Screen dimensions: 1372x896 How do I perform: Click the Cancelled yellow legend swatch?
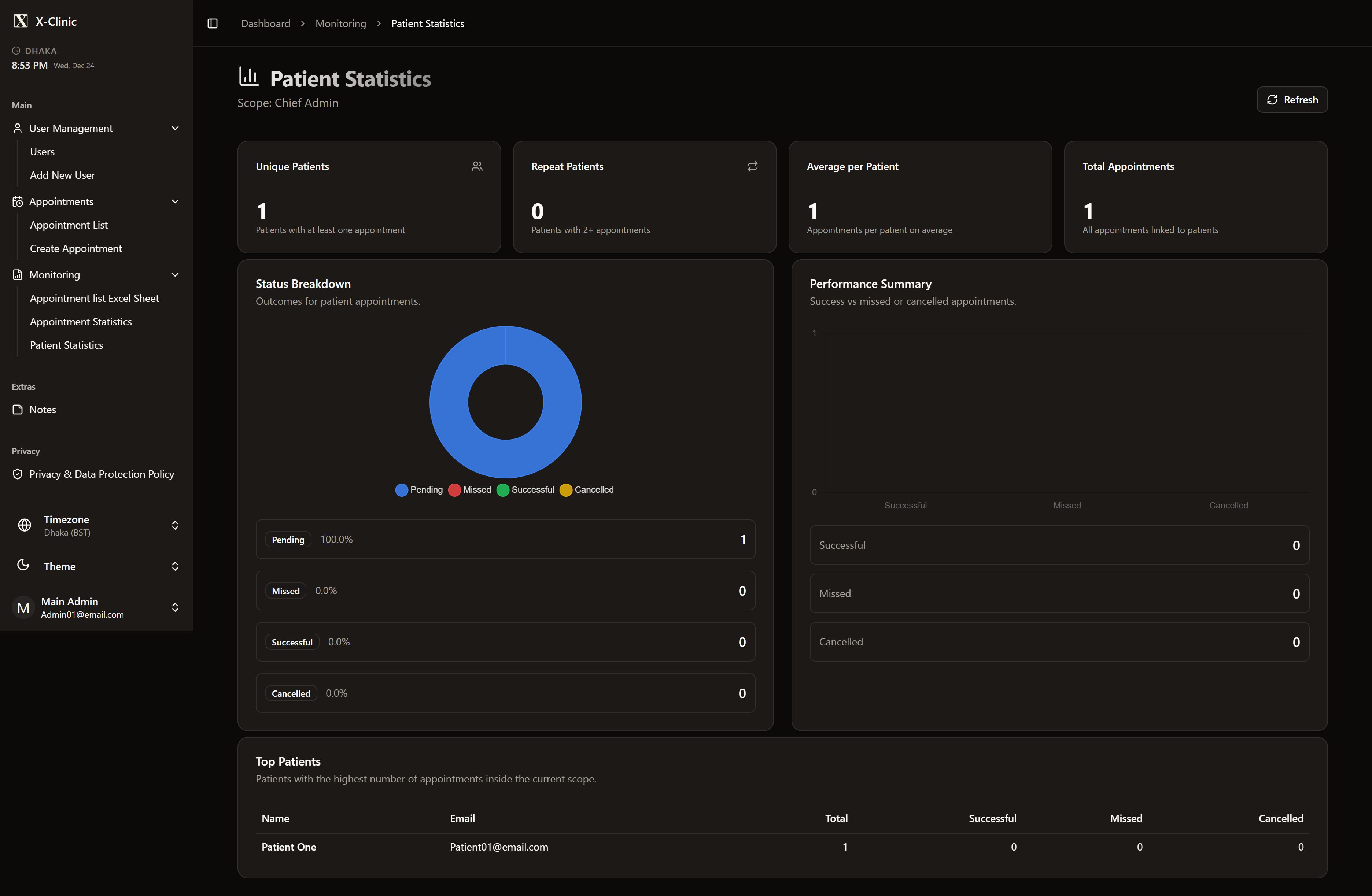coord(565,490)
